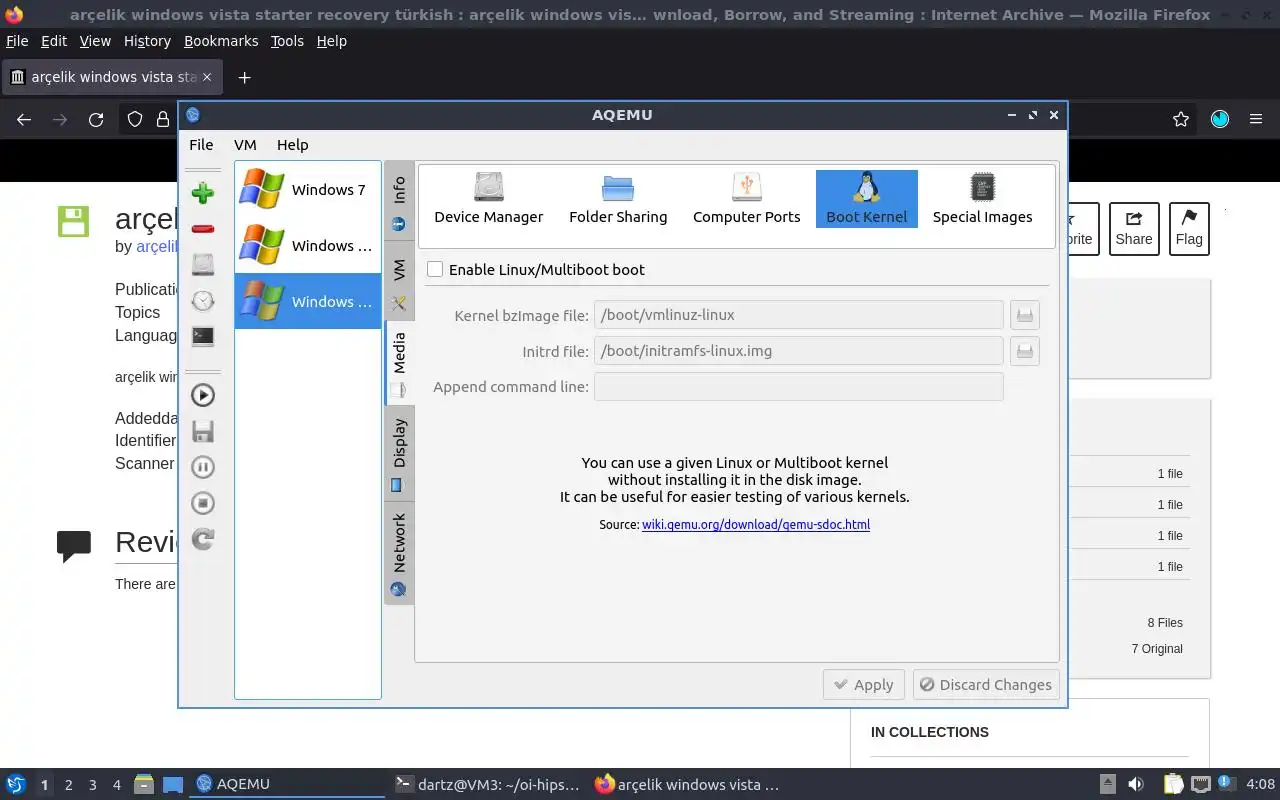Close the arçelik windows vista Firefox tab

207,77
